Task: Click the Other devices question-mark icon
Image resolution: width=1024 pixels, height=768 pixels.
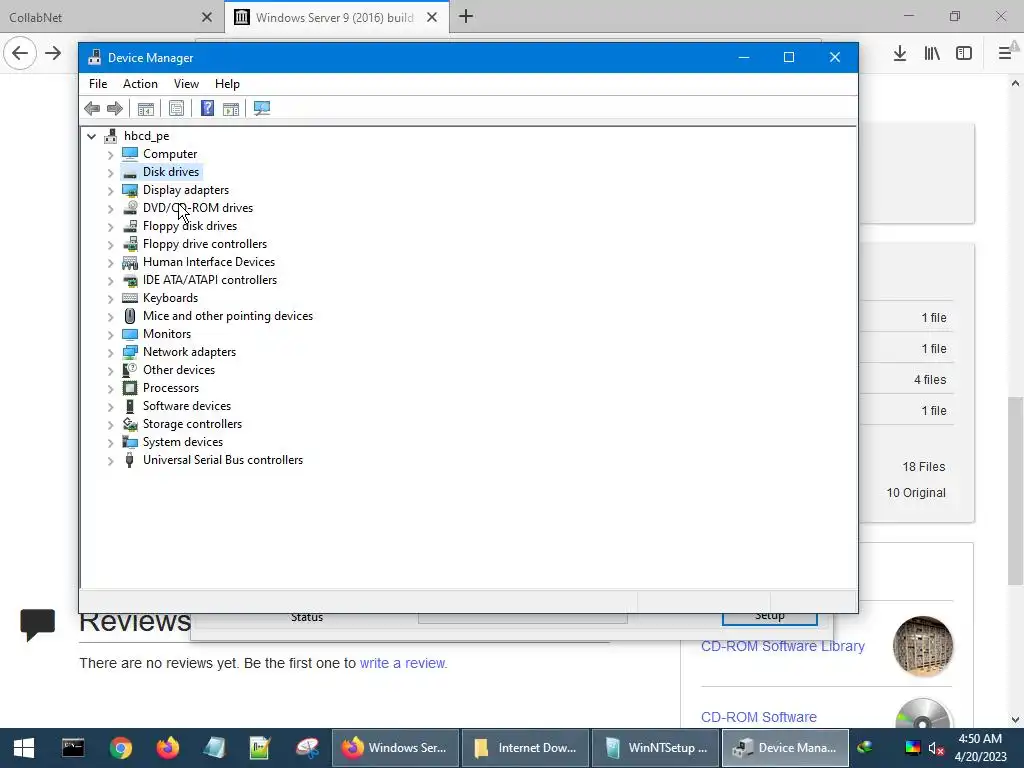Action: (130, 370)
